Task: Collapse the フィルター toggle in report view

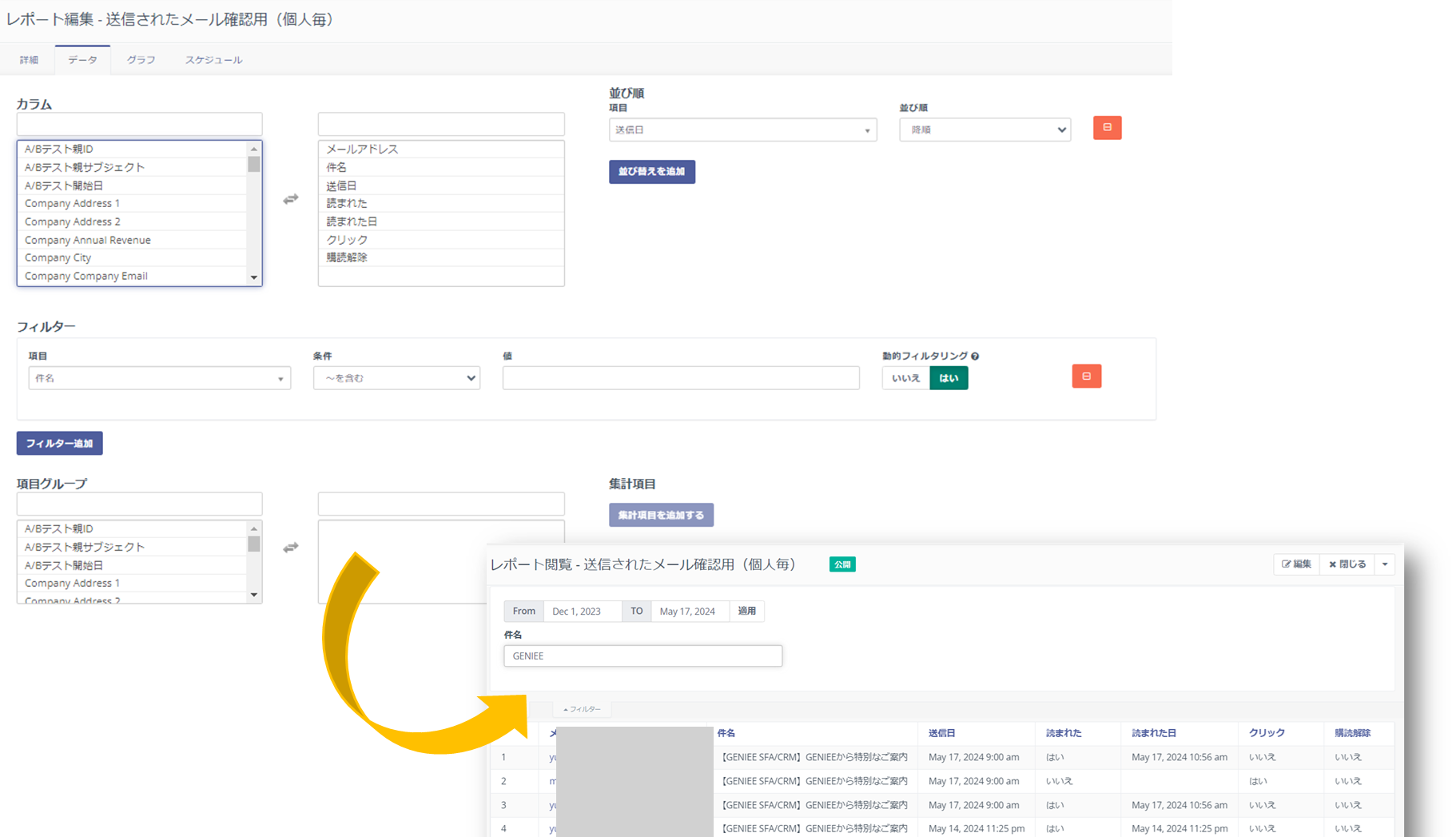Action: (582, 709)
